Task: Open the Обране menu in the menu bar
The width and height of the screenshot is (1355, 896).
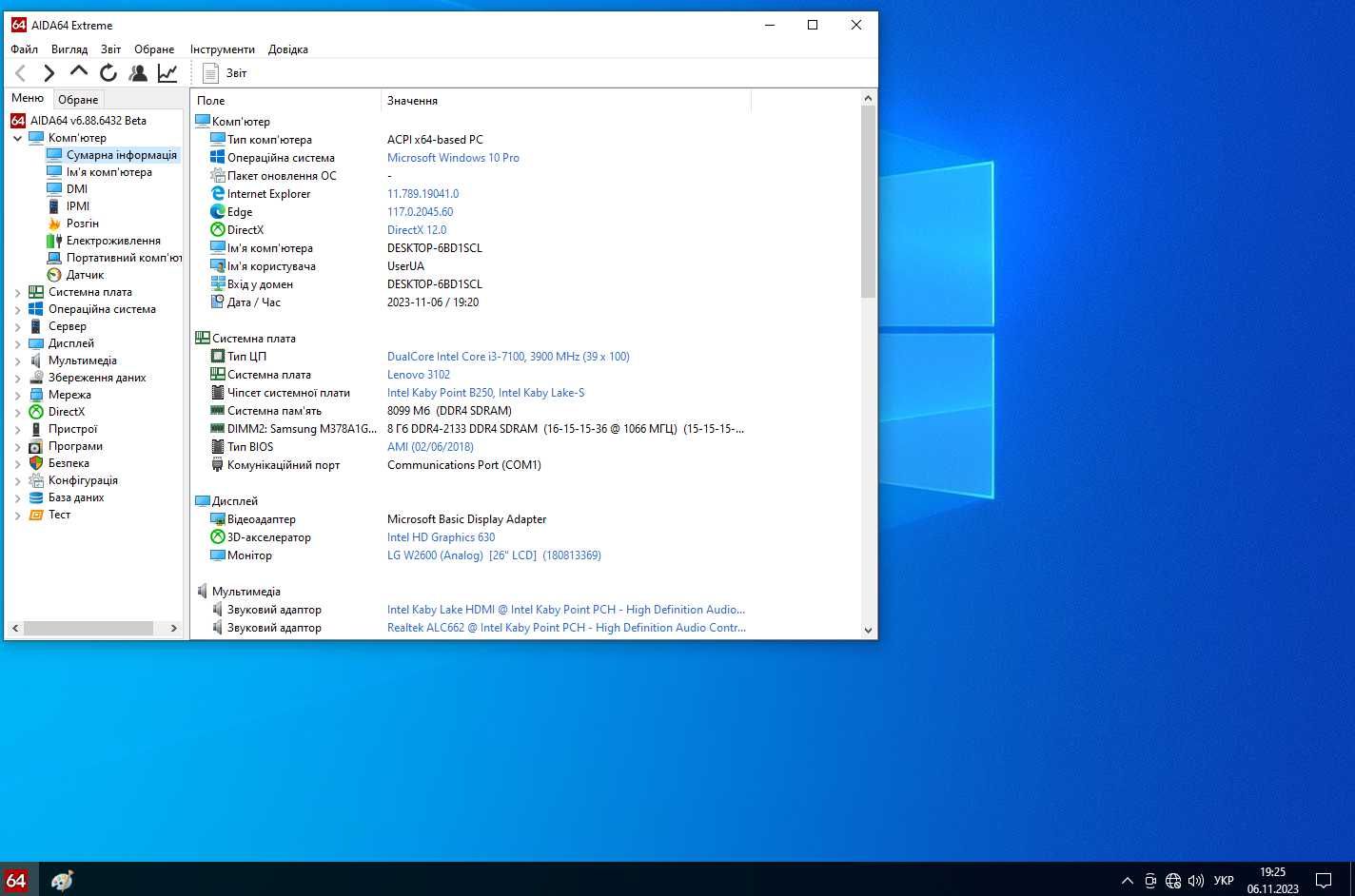Action: click(154, 49)
